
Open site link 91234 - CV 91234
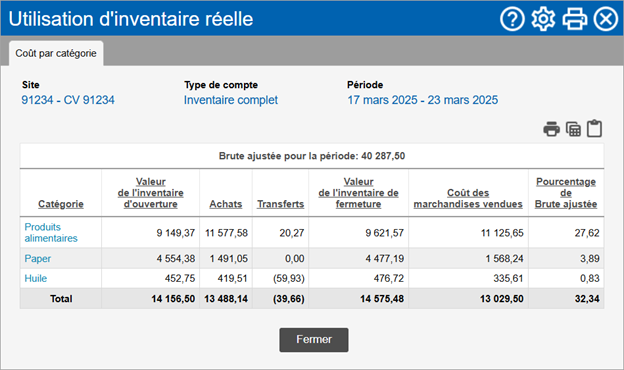68,100
